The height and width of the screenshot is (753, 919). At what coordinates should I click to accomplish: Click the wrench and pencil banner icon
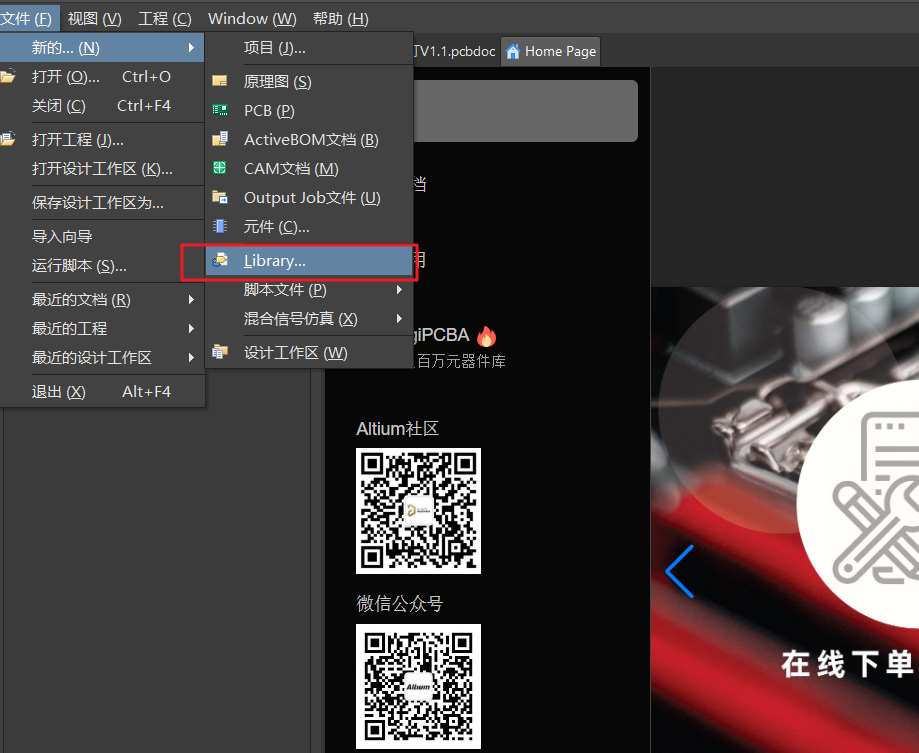point(876,499)
